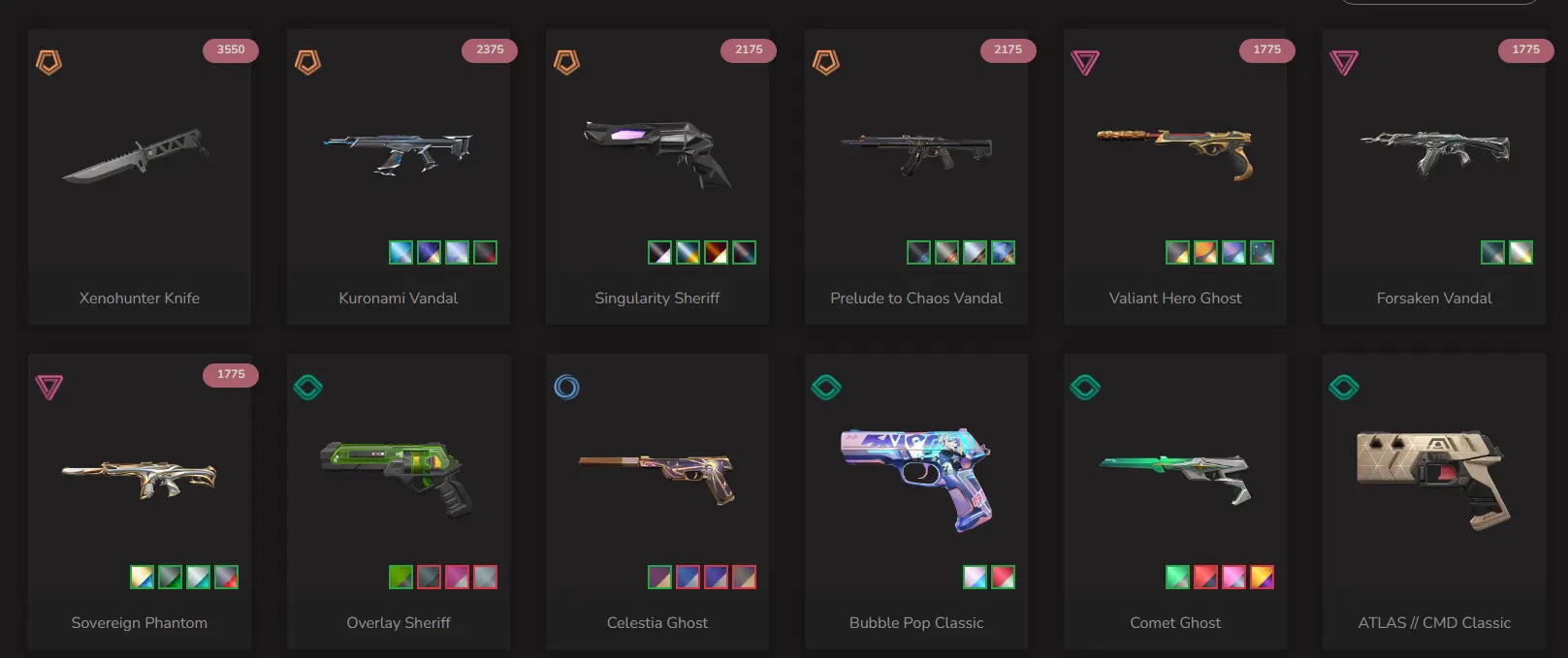Select first Kuronami Vandal color variant
The height and width of the screenshot is (658, 1568).
(400, 253)
